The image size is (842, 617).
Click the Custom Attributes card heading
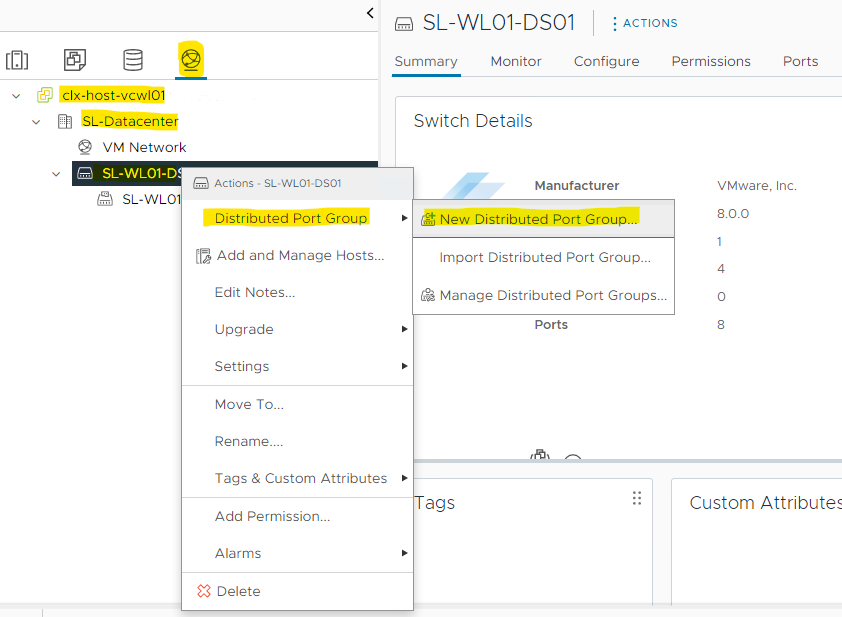(x=766, y=503)
